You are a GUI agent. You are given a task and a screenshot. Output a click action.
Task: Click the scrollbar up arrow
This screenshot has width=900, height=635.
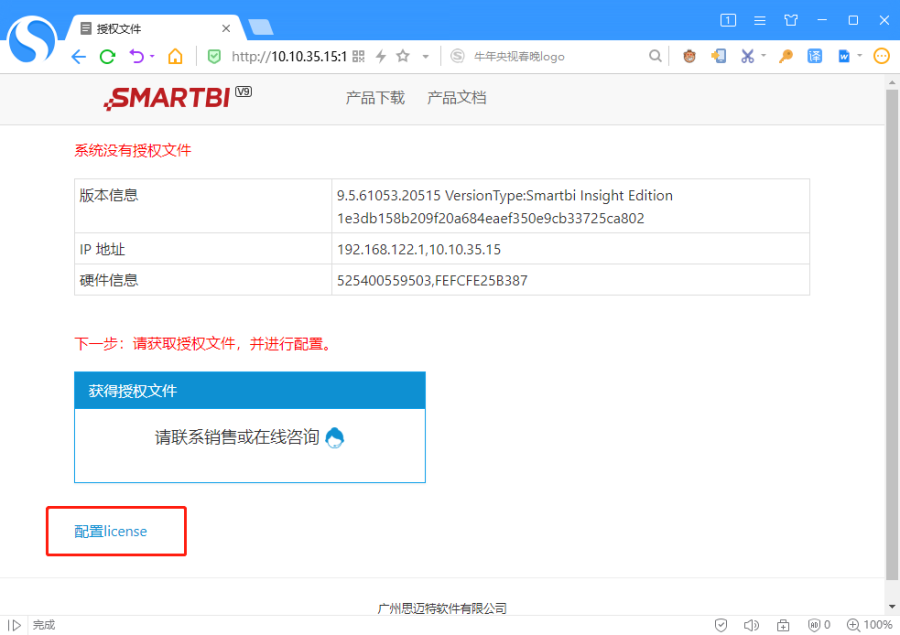(x=891, y=83)
